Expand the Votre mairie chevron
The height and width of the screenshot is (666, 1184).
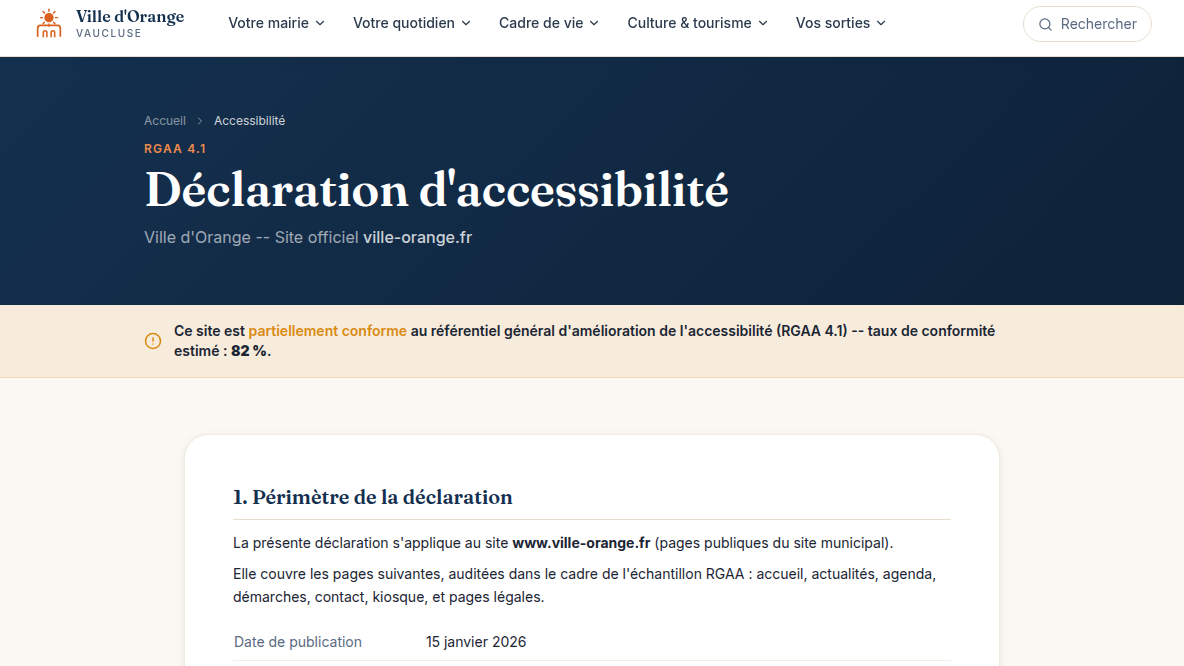[x=320, y=23]
